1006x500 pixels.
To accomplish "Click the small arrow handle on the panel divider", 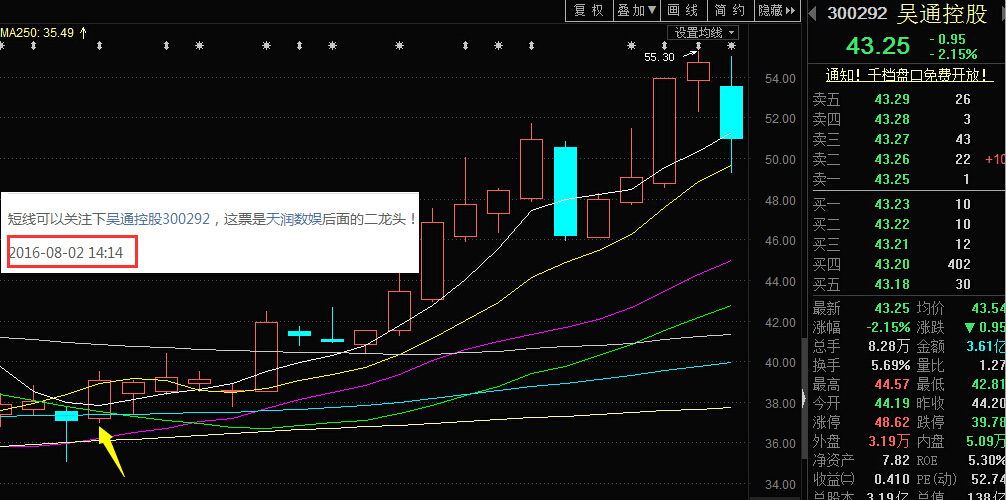I will pyautogui.click(x=802, y=400).
